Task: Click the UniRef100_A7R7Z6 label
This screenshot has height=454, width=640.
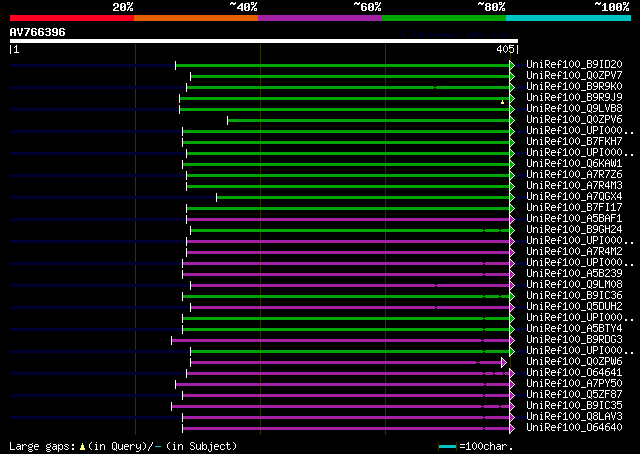Action: point(574,175)
